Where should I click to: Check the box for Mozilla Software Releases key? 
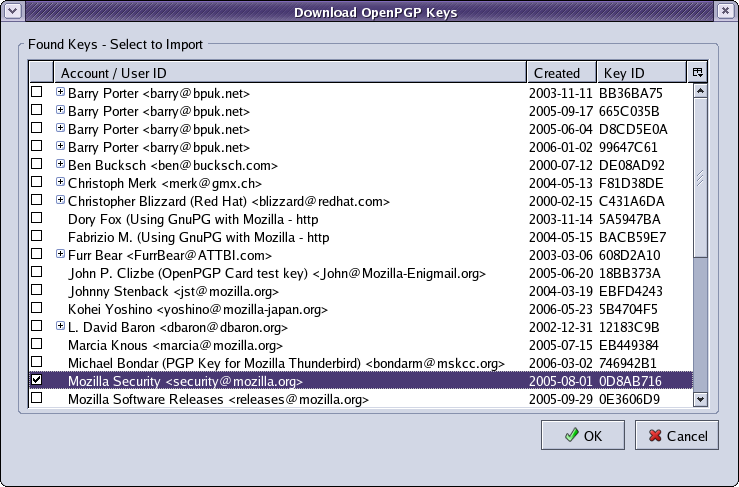coord(36,397)
